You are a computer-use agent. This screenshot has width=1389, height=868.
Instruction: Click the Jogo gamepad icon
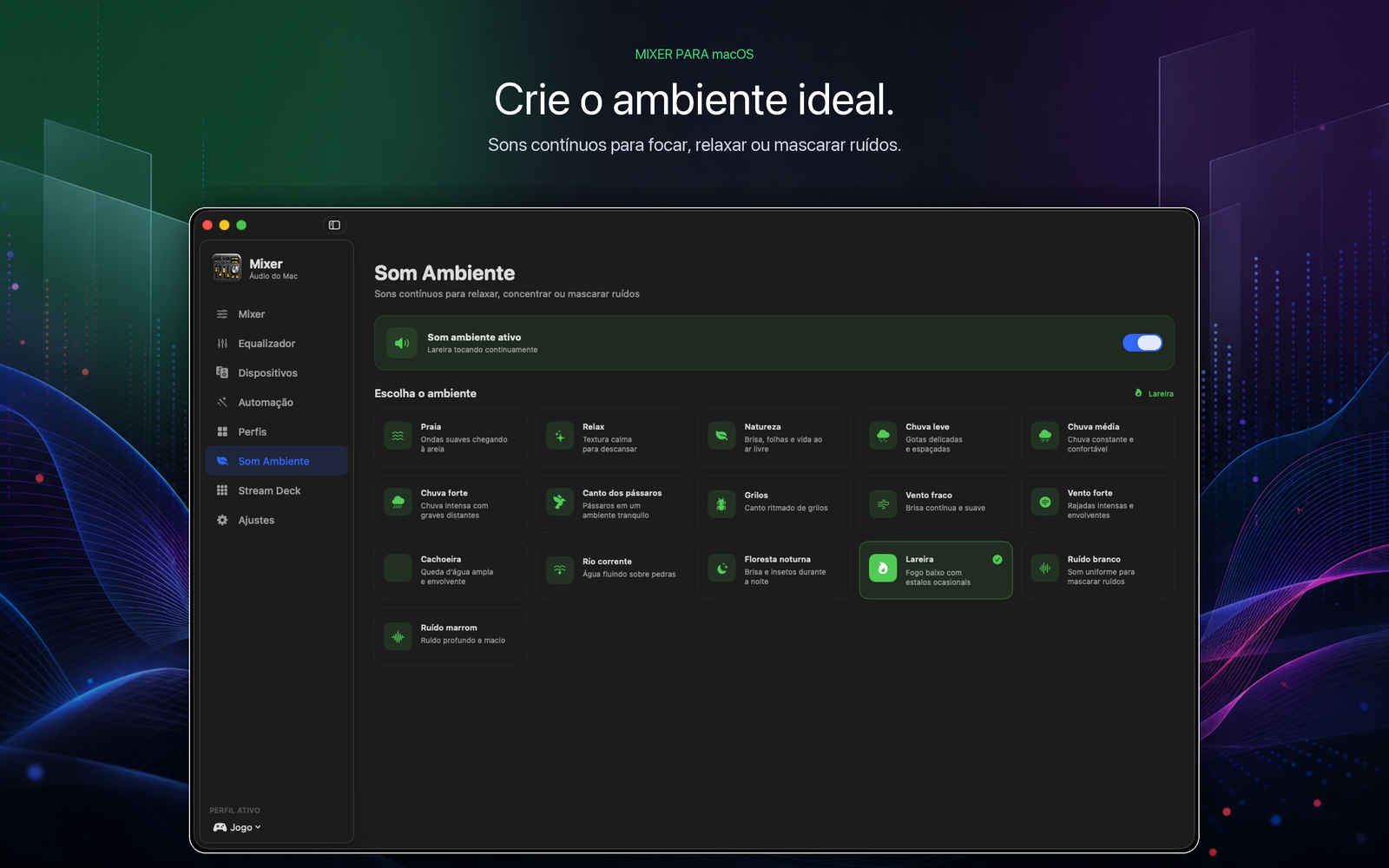[x=220, y=827]
